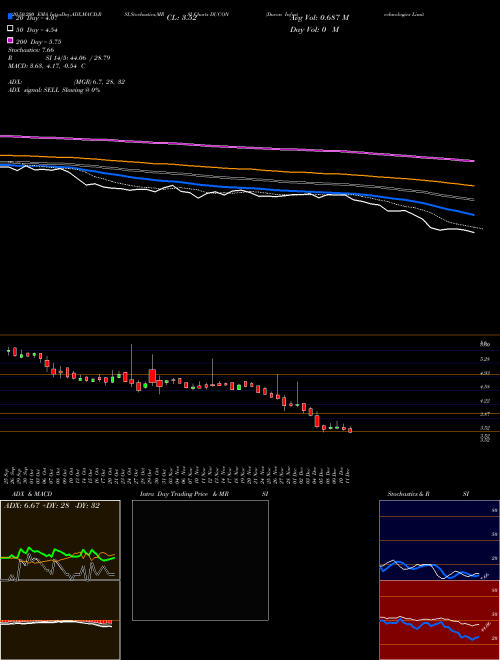Click the last red candlestick on the chart

(x=350, y=430)
